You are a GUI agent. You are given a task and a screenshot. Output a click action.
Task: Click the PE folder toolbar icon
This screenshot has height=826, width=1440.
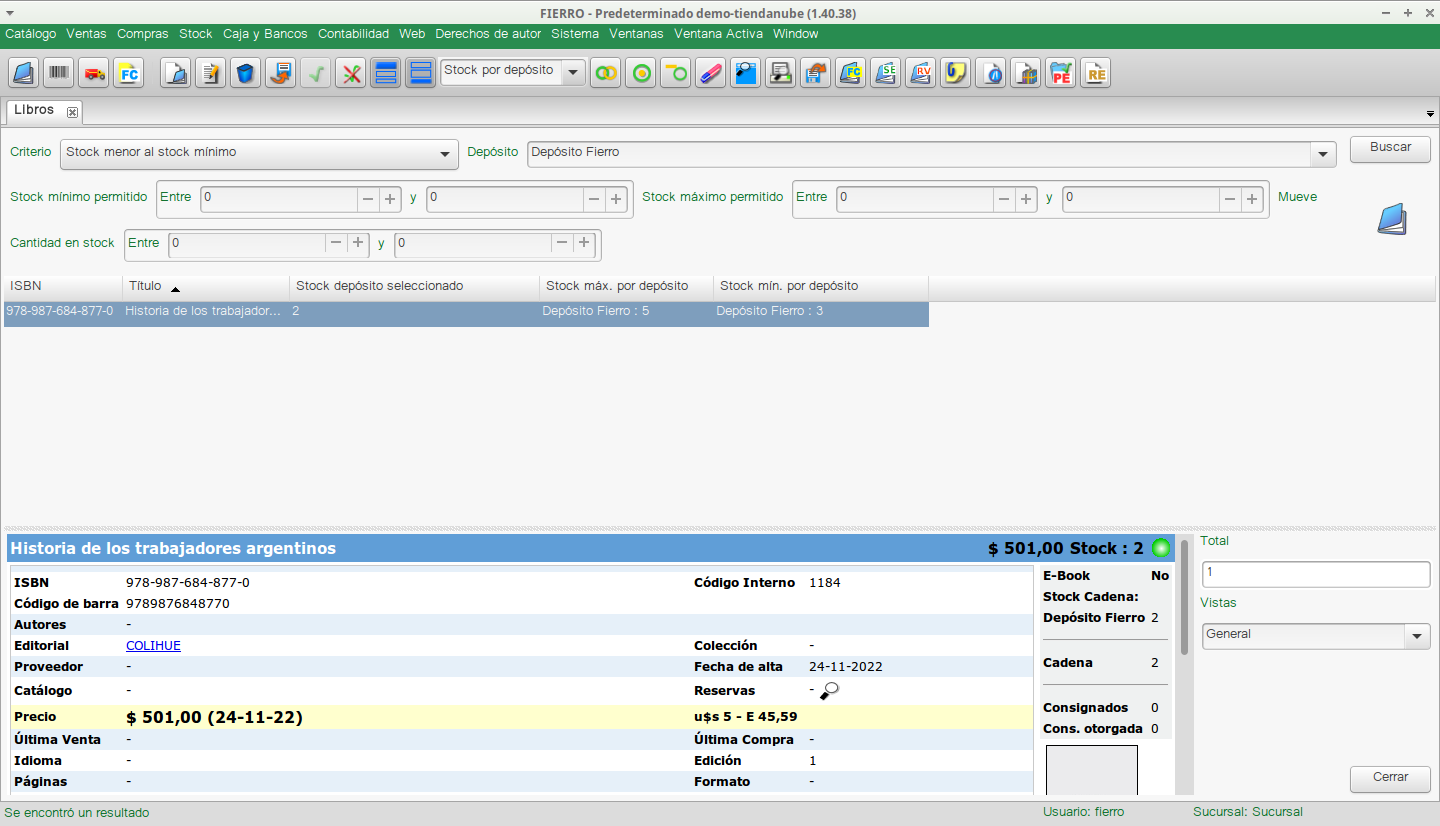tap(1060, 73)
